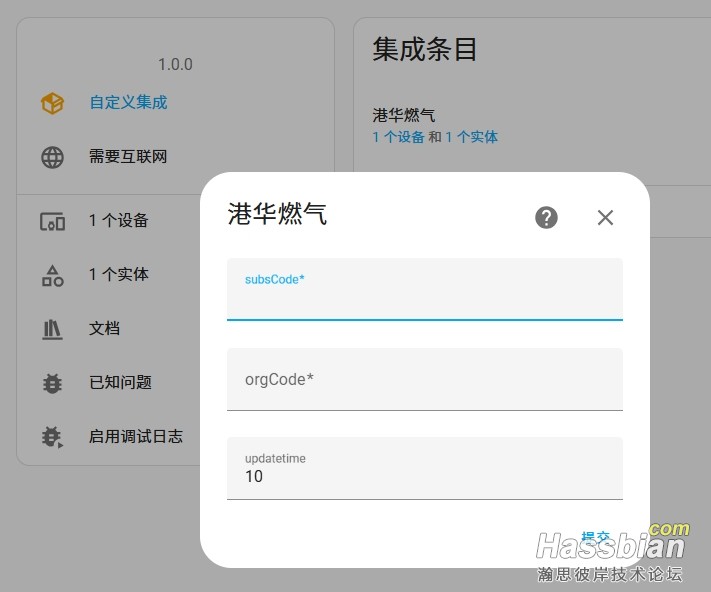Select the 港华燃气 dialog title
This screenshot has height=592, width=711.
277,214
